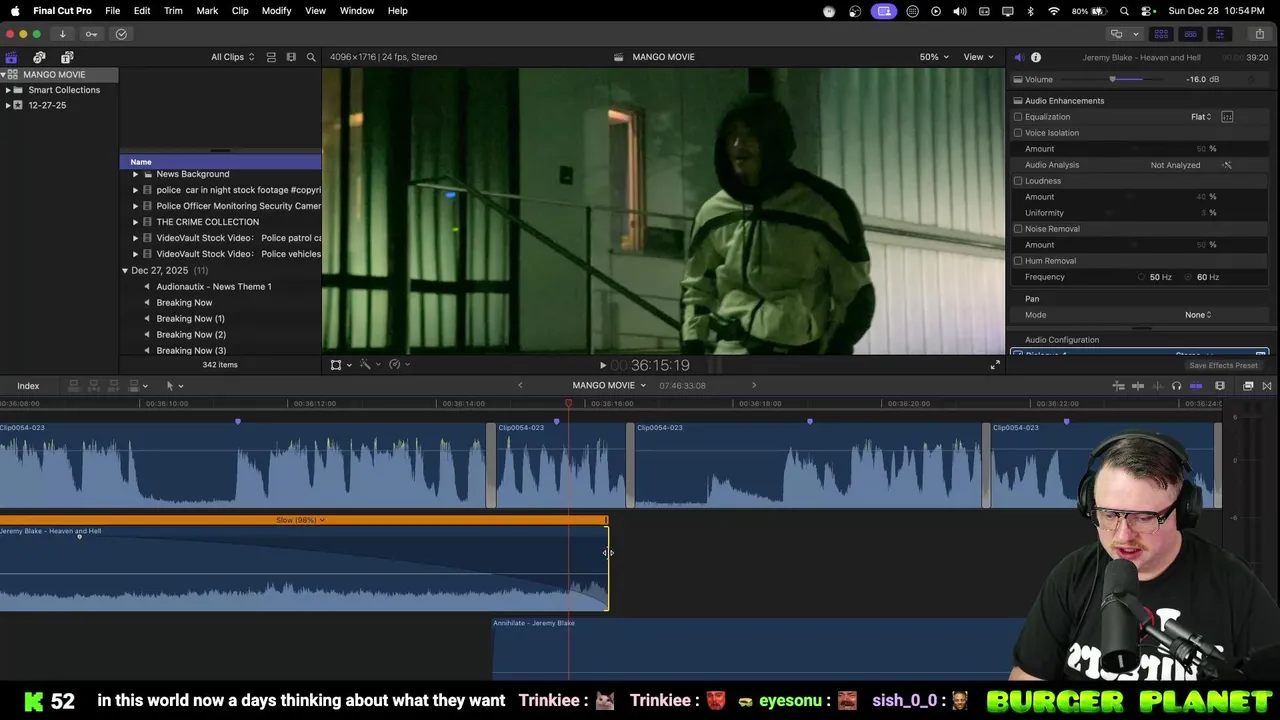The width and height of the screenshot is (1280, 720).
Task: Open timeline clip appearance filmstrip button
Action: [1220, 386]
